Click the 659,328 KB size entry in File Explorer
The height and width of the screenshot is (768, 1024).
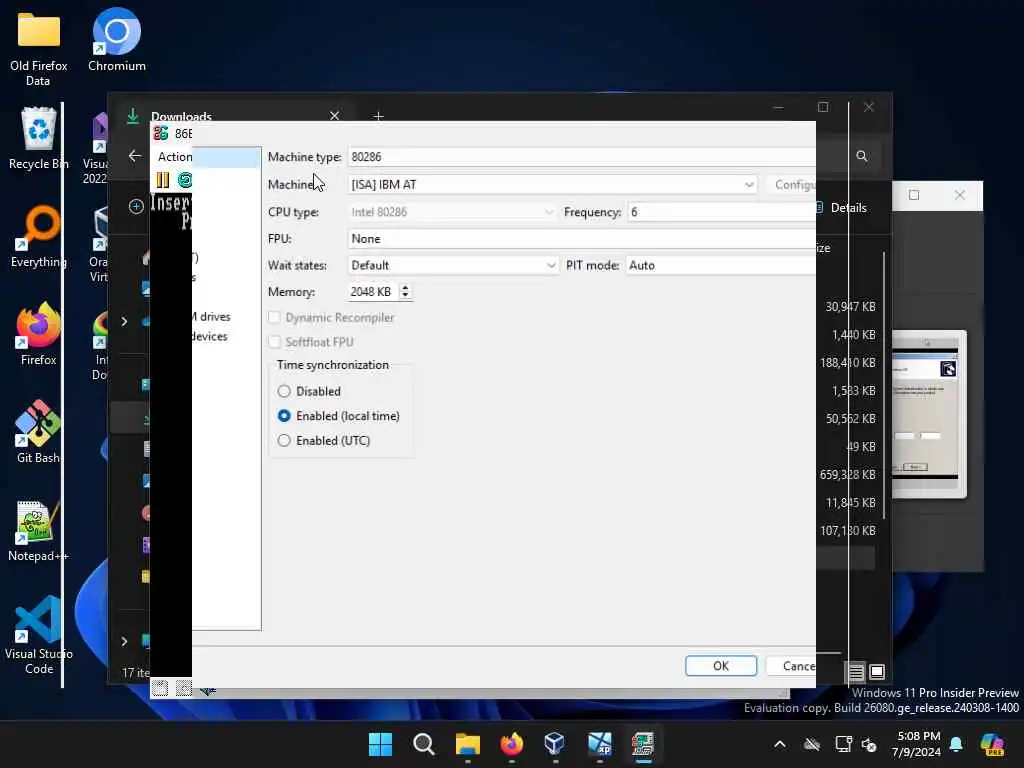(x=848, y=475)
